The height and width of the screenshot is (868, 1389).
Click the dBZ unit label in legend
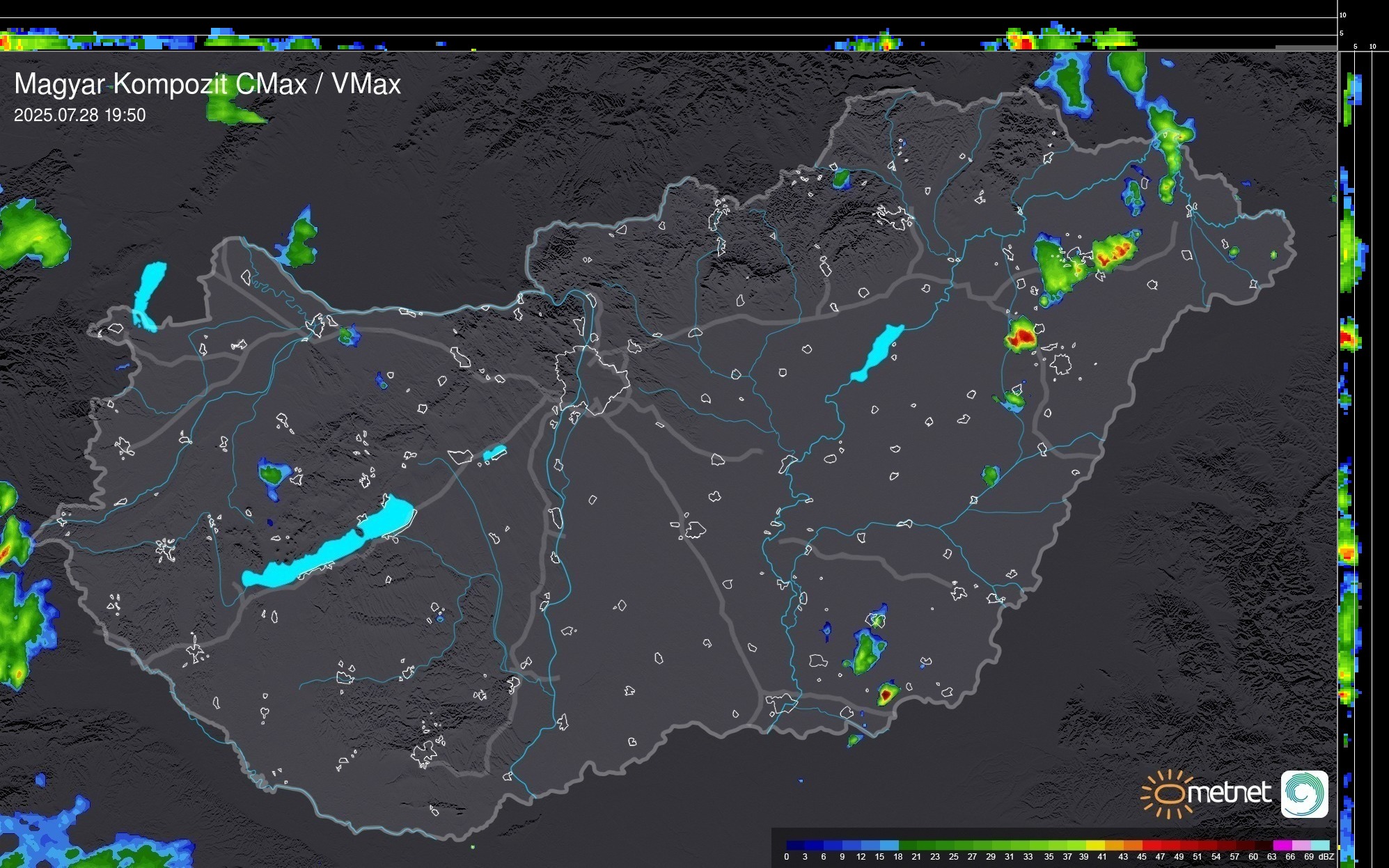[1326, 857]
